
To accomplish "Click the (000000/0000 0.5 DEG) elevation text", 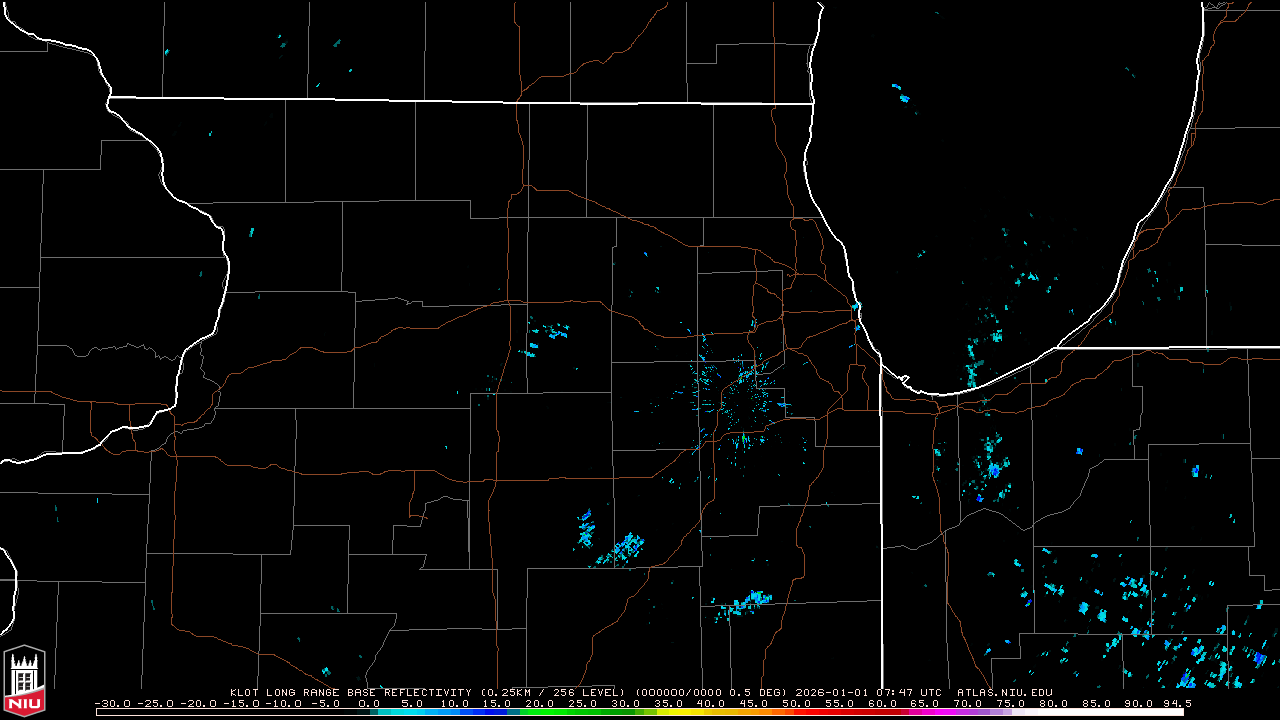I will 711,692.
